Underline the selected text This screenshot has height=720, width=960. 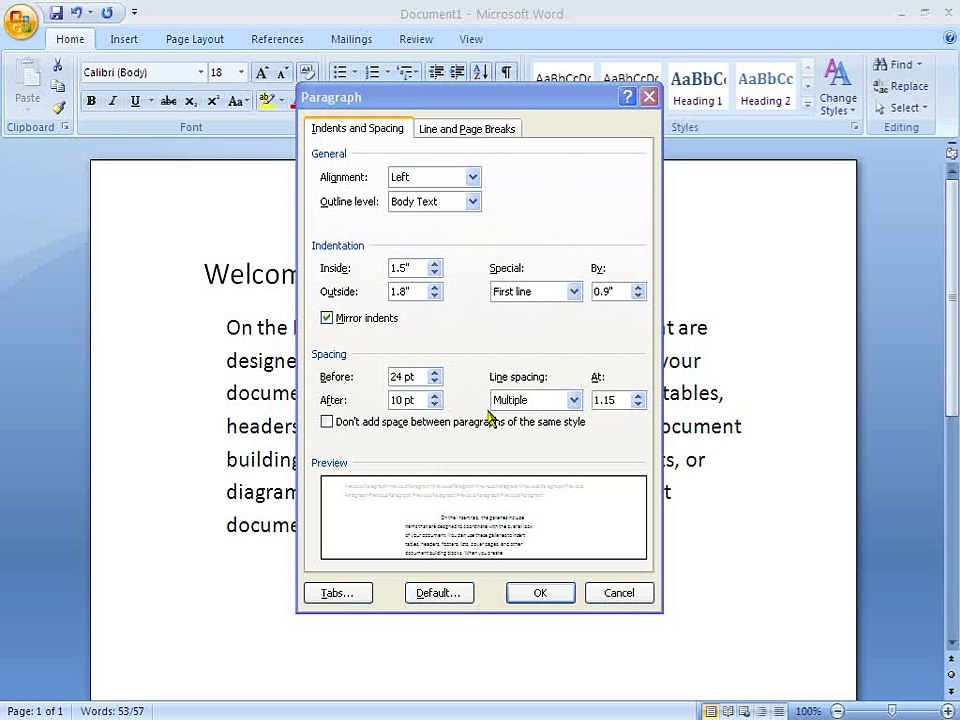135,101
